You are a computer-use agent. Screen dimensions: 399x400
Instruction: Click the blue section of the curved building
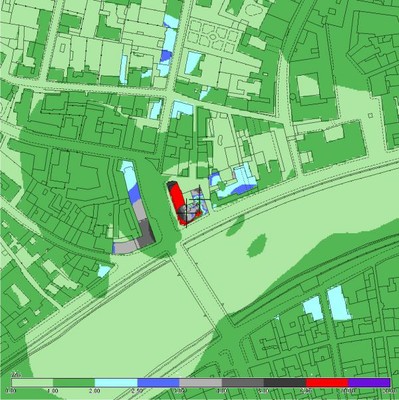coord(135,194)
